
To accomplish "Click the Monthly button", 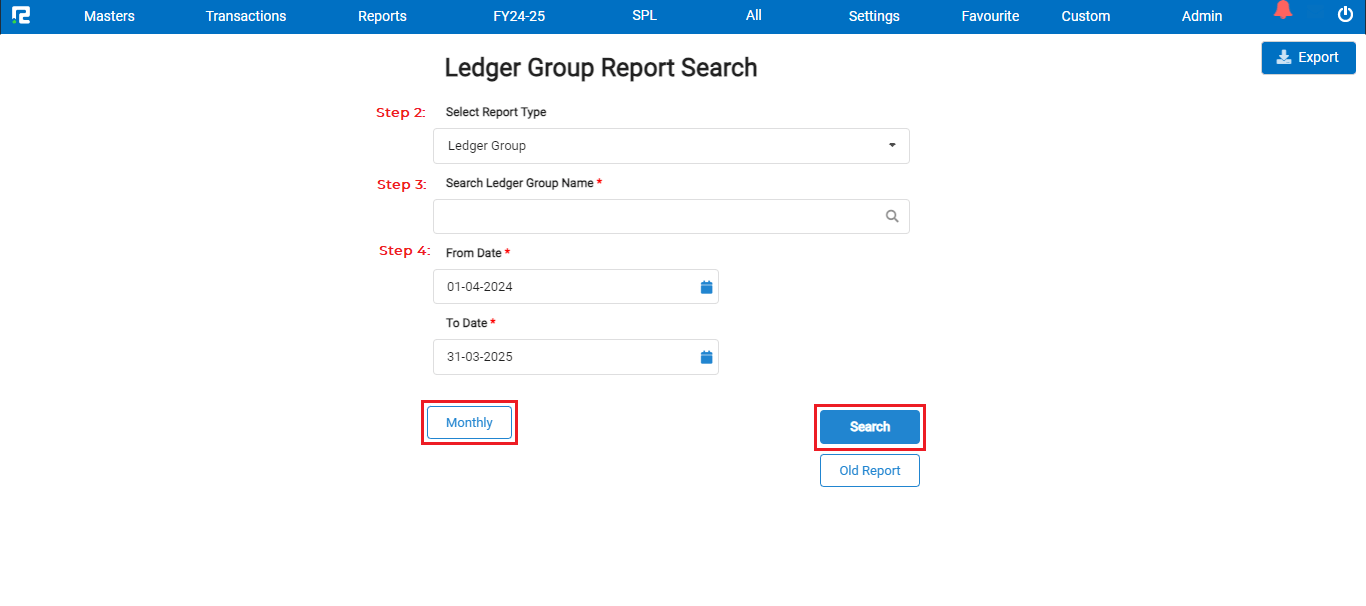I will [469, 422].
